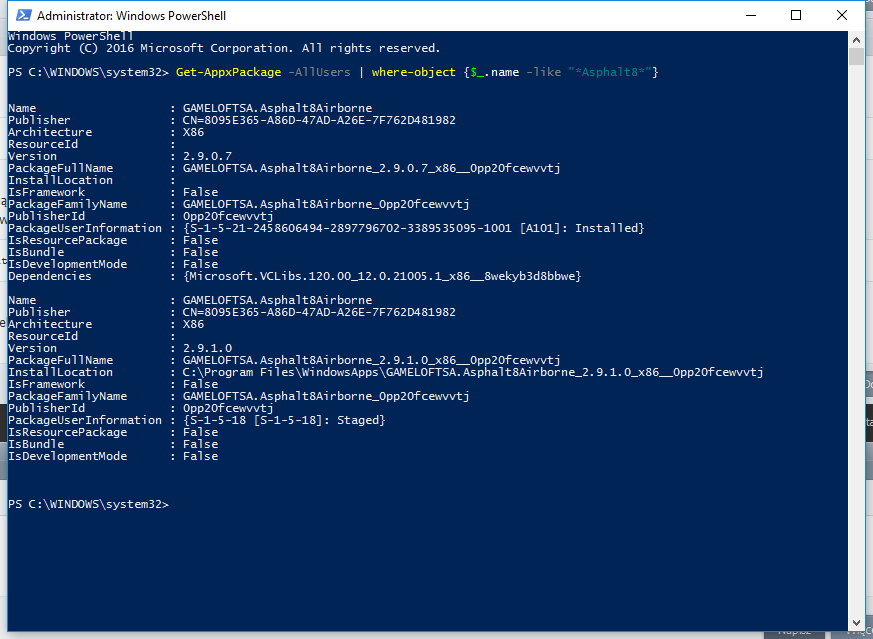The height and width of the screenshot is (639, 873).
Task: Click the Get-AppxPackage command text
Action: (x=228, y=72)
